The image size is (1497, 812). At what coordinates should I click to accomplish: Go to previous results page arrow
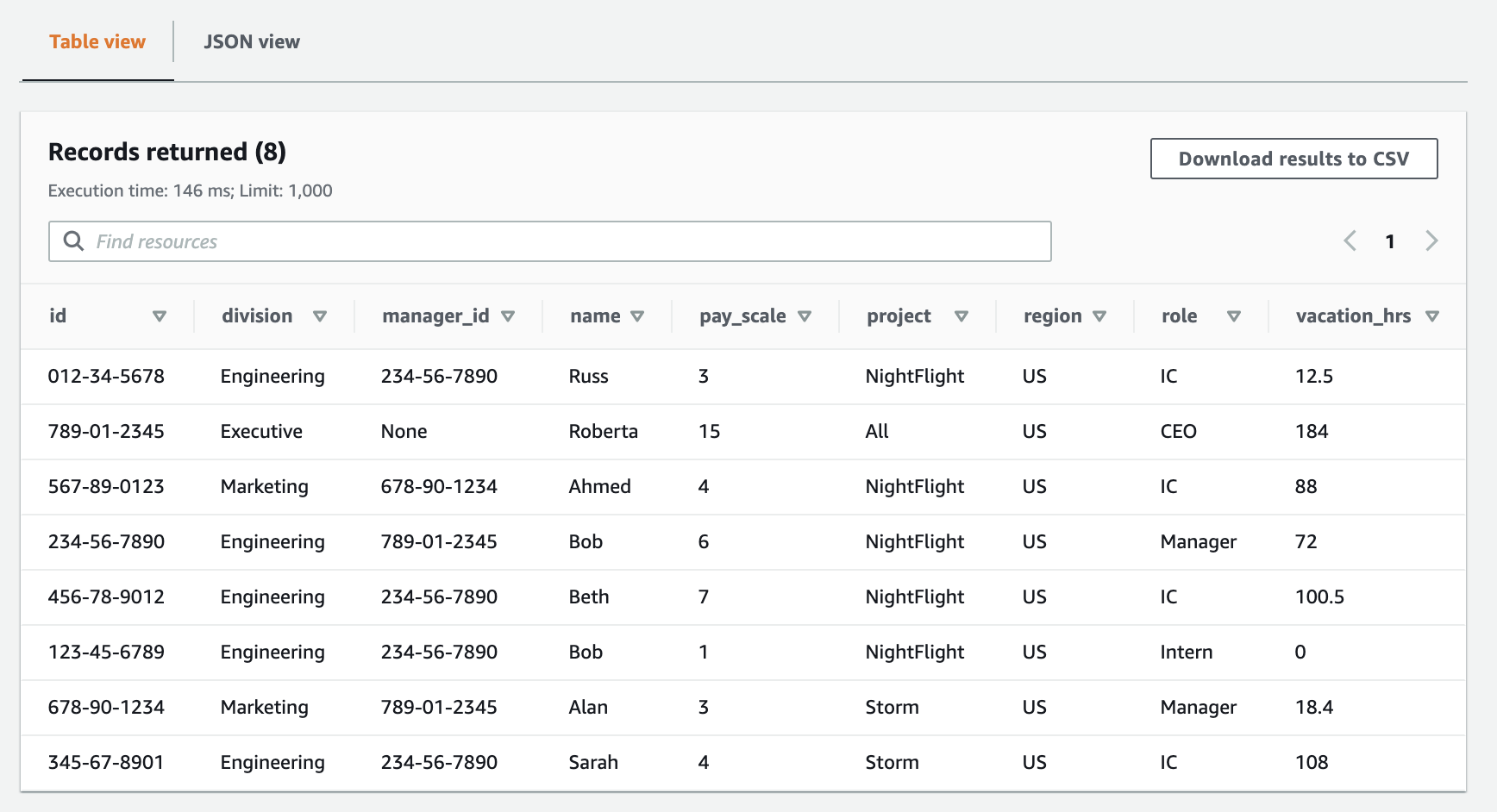(x=1350, y=241)
